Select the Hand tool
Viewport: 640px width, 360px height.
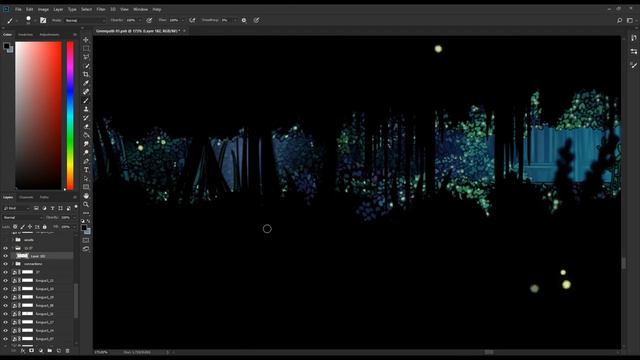(x=86, y=196)
